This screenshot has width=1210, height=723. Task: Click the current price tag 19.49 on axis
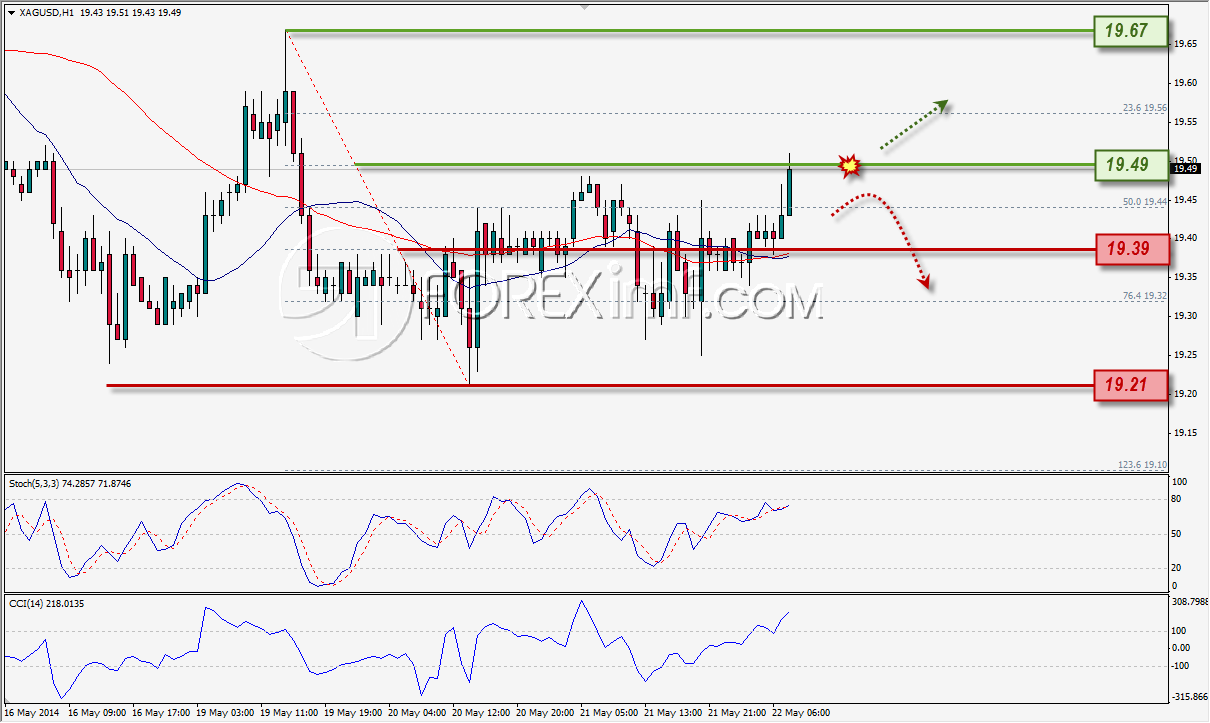[x=1186, y=169]
